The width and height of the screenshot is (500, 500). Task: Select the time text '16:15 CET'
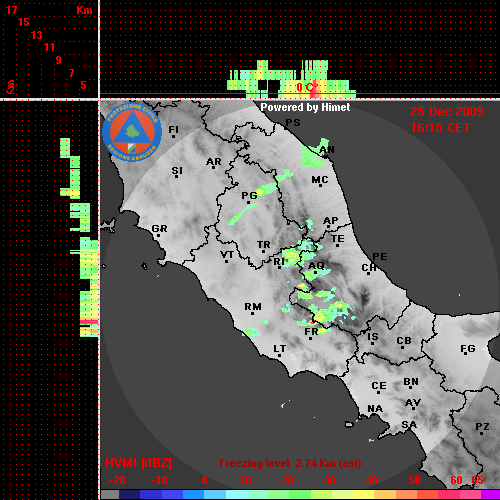[440, 128]
